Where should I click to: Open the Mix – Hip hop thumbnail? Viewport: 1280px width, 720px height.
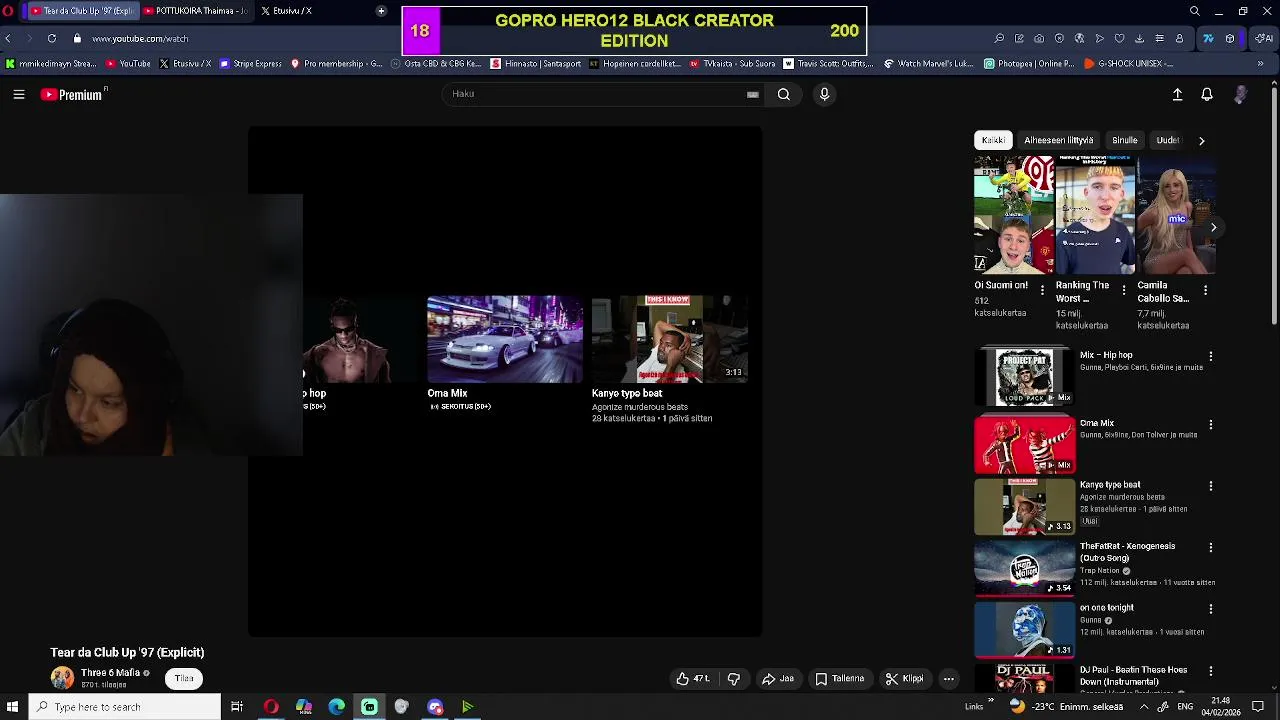(x=1024, y=376)
